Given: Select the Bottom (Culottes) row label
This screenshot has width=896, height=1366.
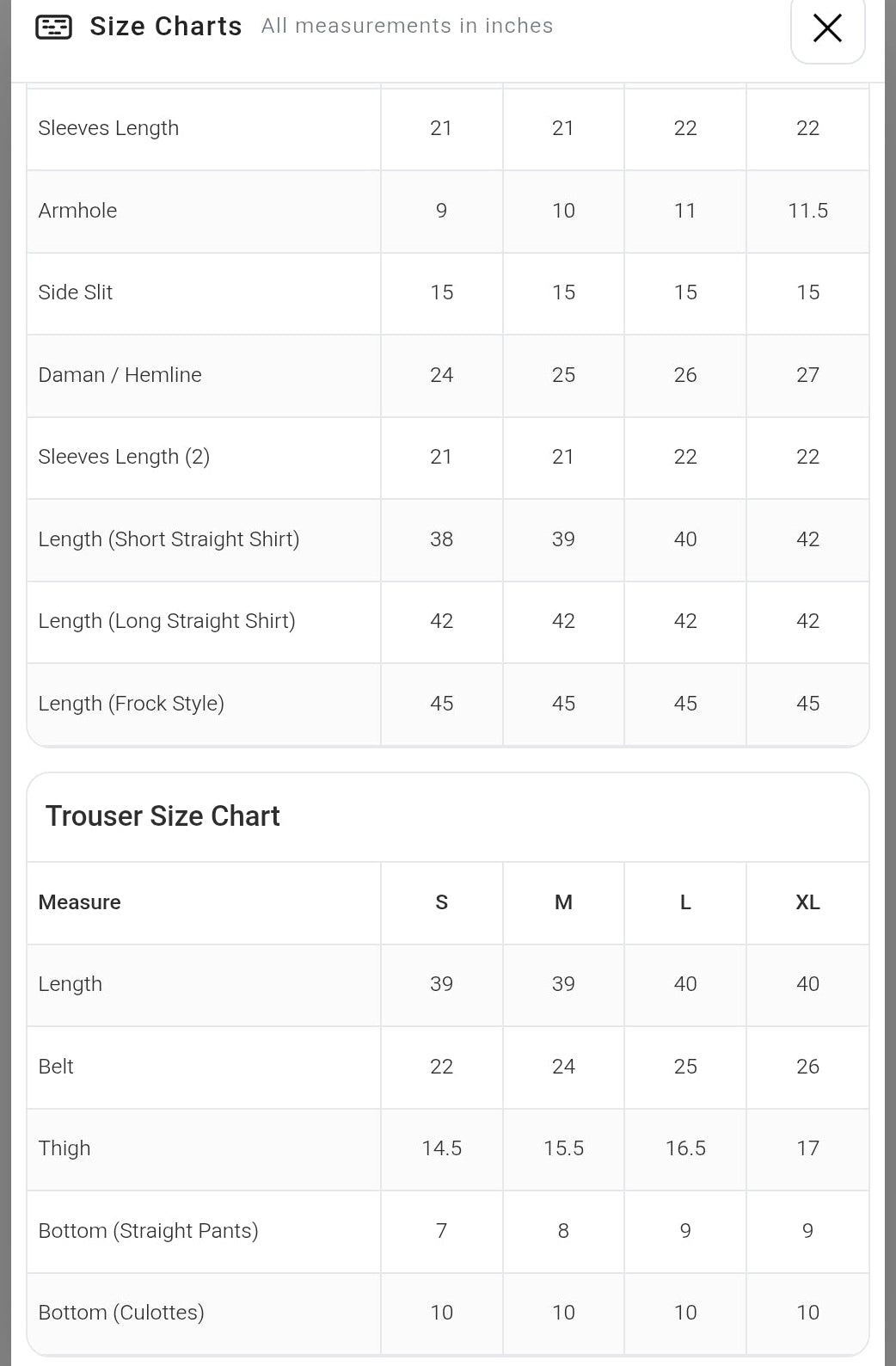Looking at the screenshot, I should tap(121, 1313).
